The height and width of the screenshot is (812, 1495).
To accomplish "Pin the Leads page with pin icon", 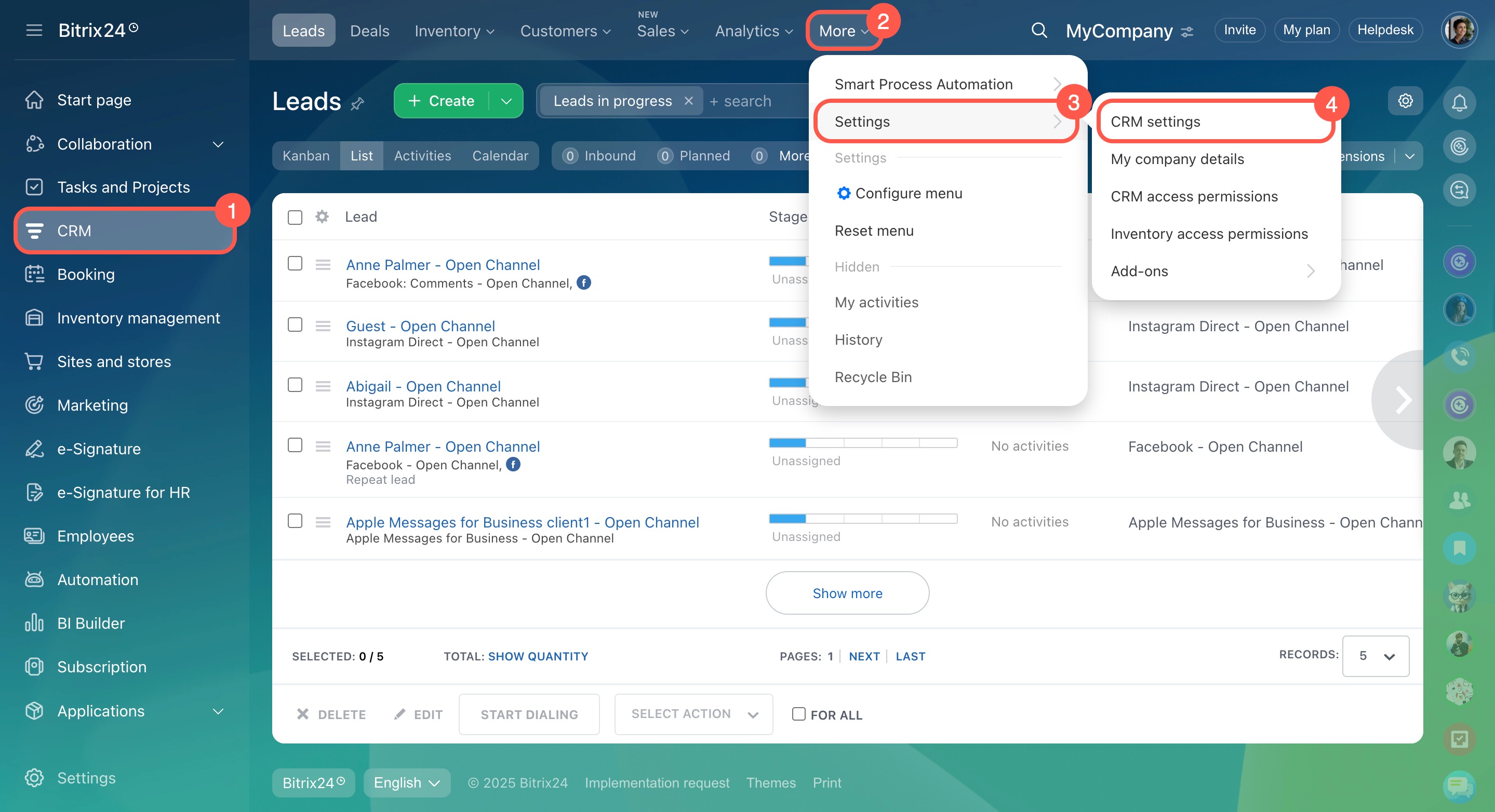I will pyautogui.click(x=357, y=104).
